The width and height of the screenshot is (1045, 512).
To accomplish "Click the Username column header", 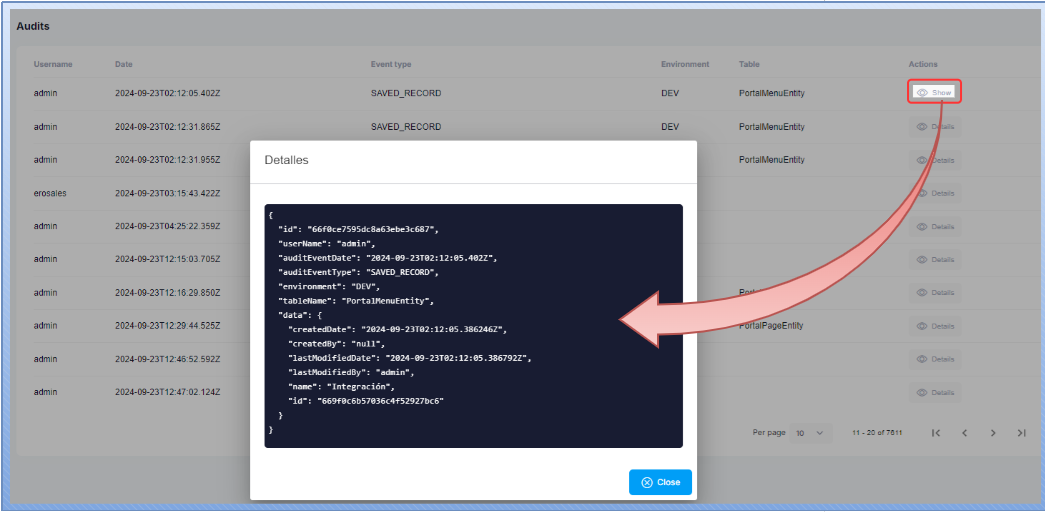I will [x=53, y=64].
